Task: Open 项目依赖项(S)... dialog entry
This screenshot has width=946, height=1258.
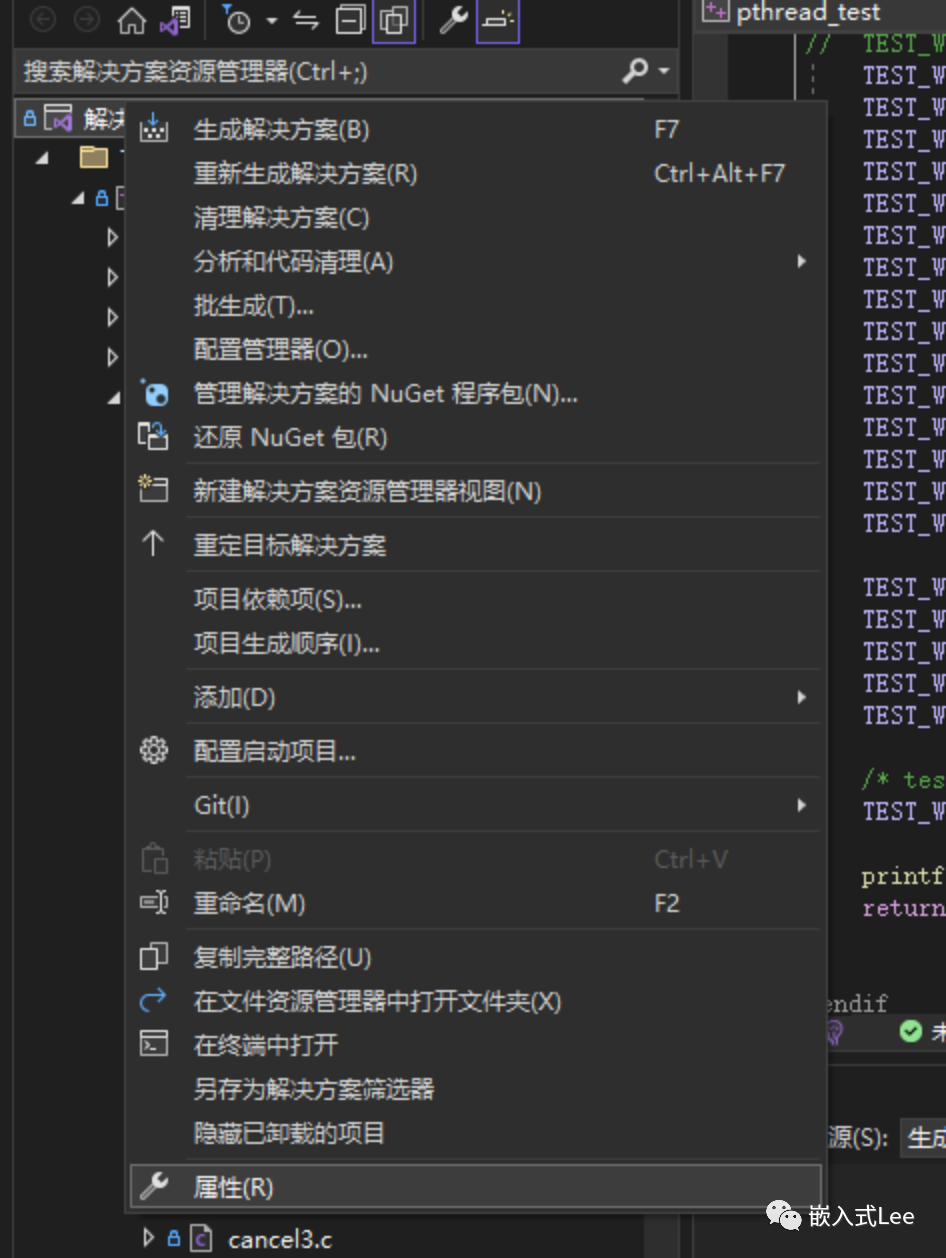Action: point(475,598)
